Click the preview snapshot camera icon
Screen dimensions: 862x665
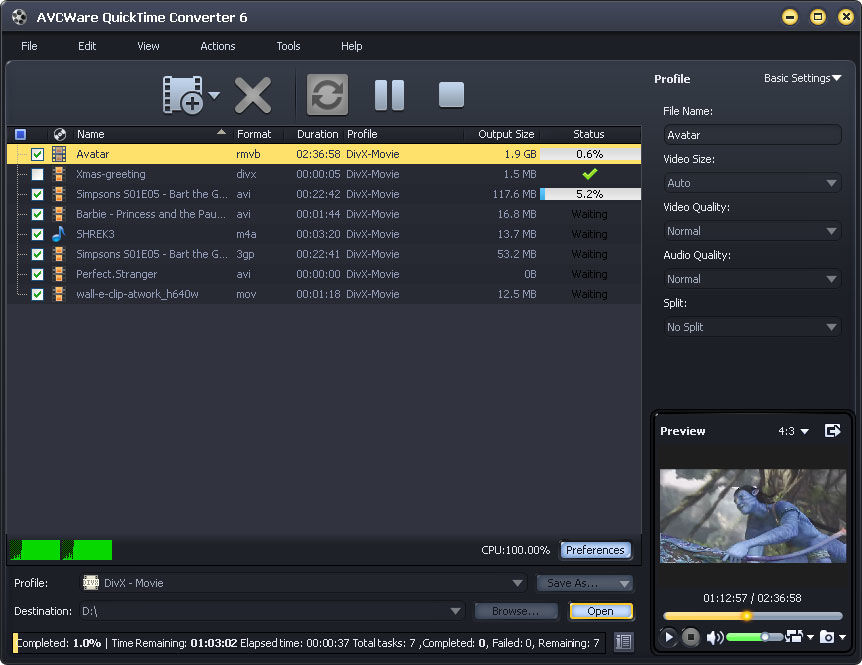tap(827, 636)
